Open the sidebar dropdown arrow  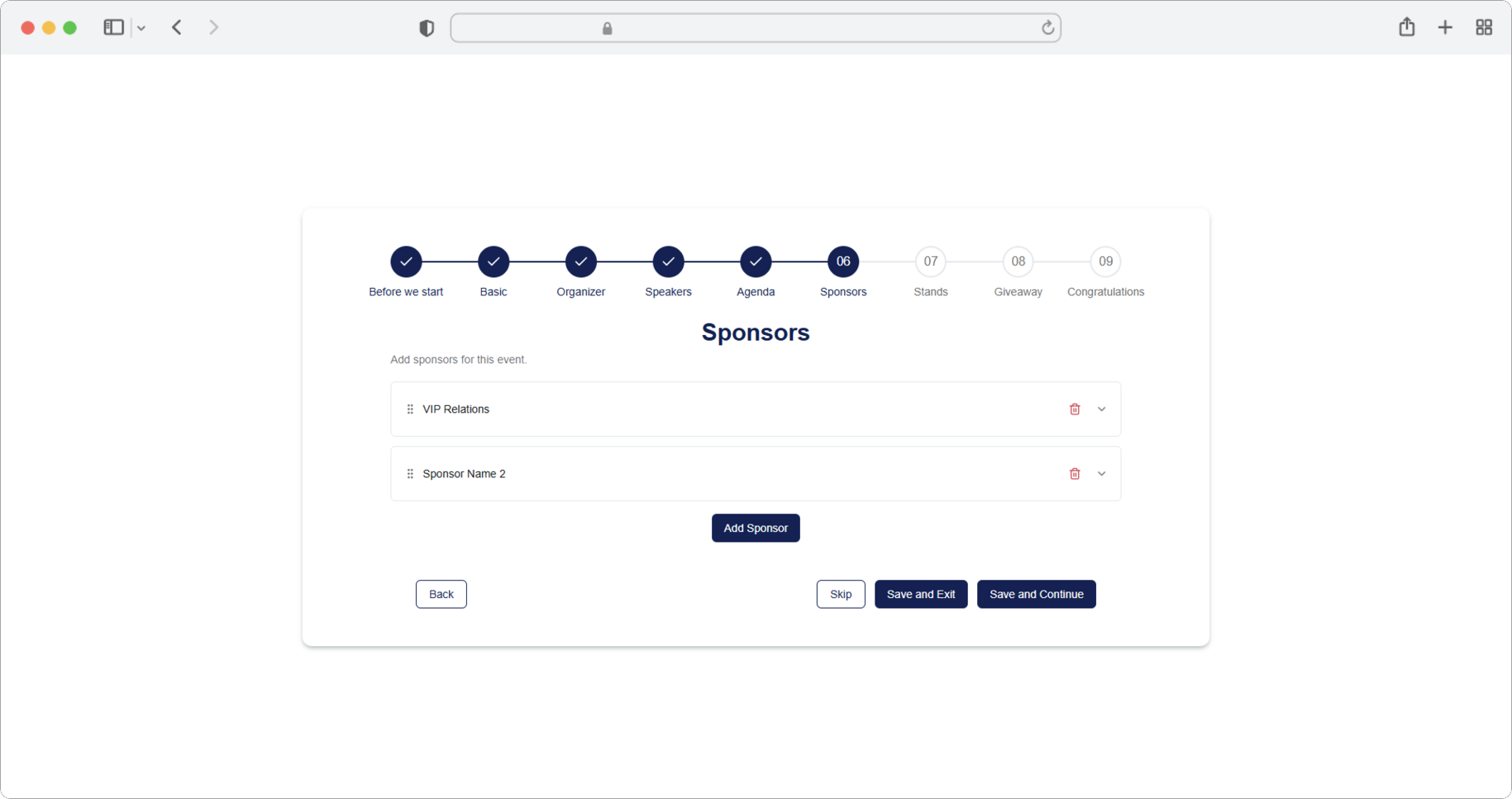point(141,28)
